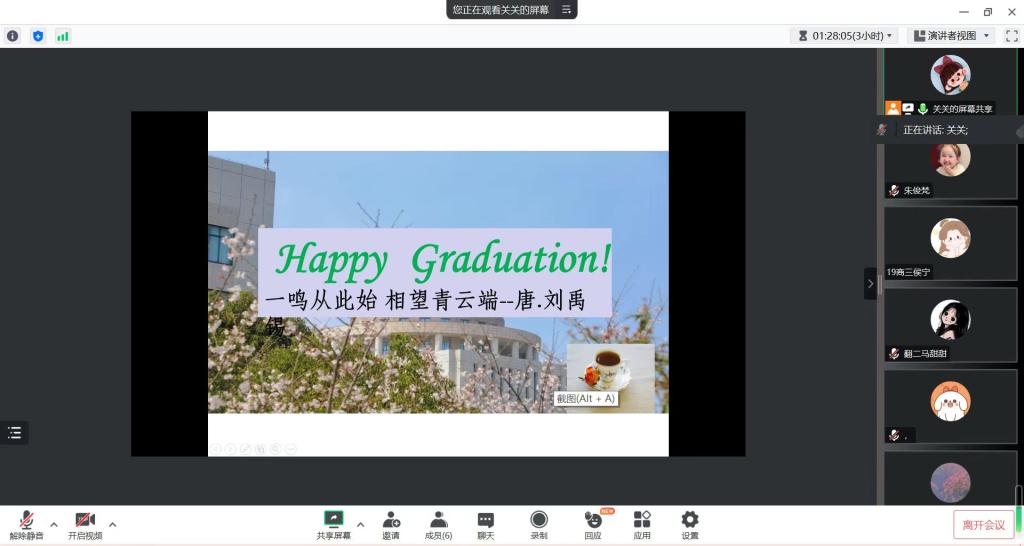Screen dimensions: 1024x546
Task: Click the 离开会议 leave meeting button
Action: 983,525
